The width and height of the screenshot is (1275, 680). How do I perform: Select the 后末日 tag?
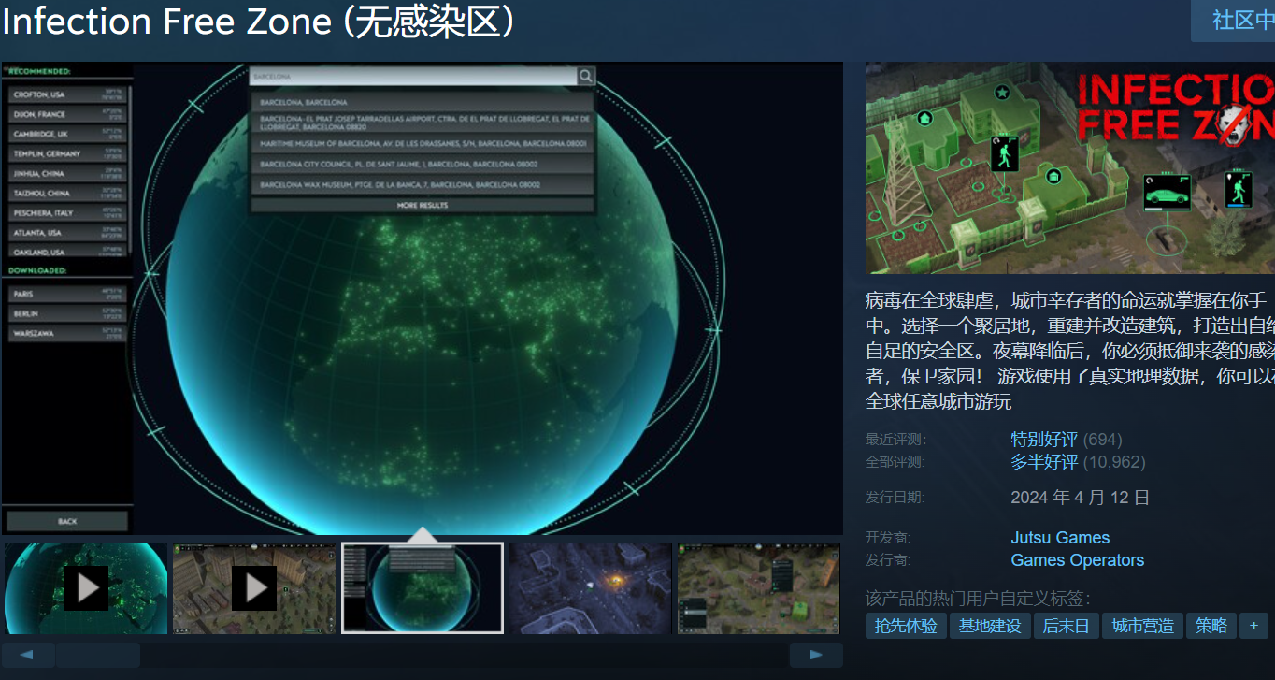click(1066, 626)
